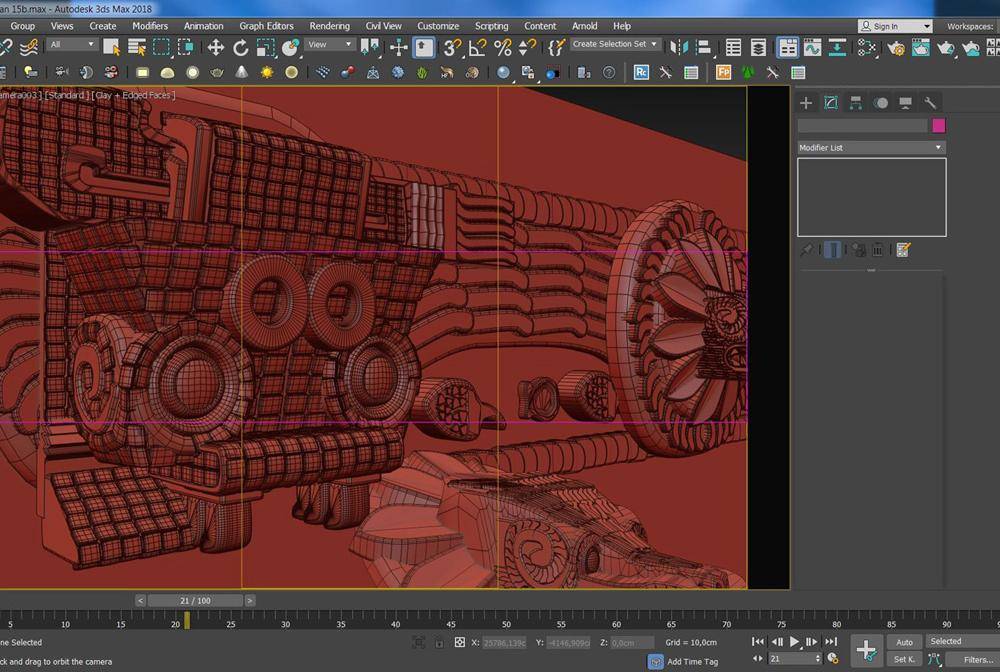Open the Render Setup teapot icon
The image size is (1000, 672).
tap(895, 47)
